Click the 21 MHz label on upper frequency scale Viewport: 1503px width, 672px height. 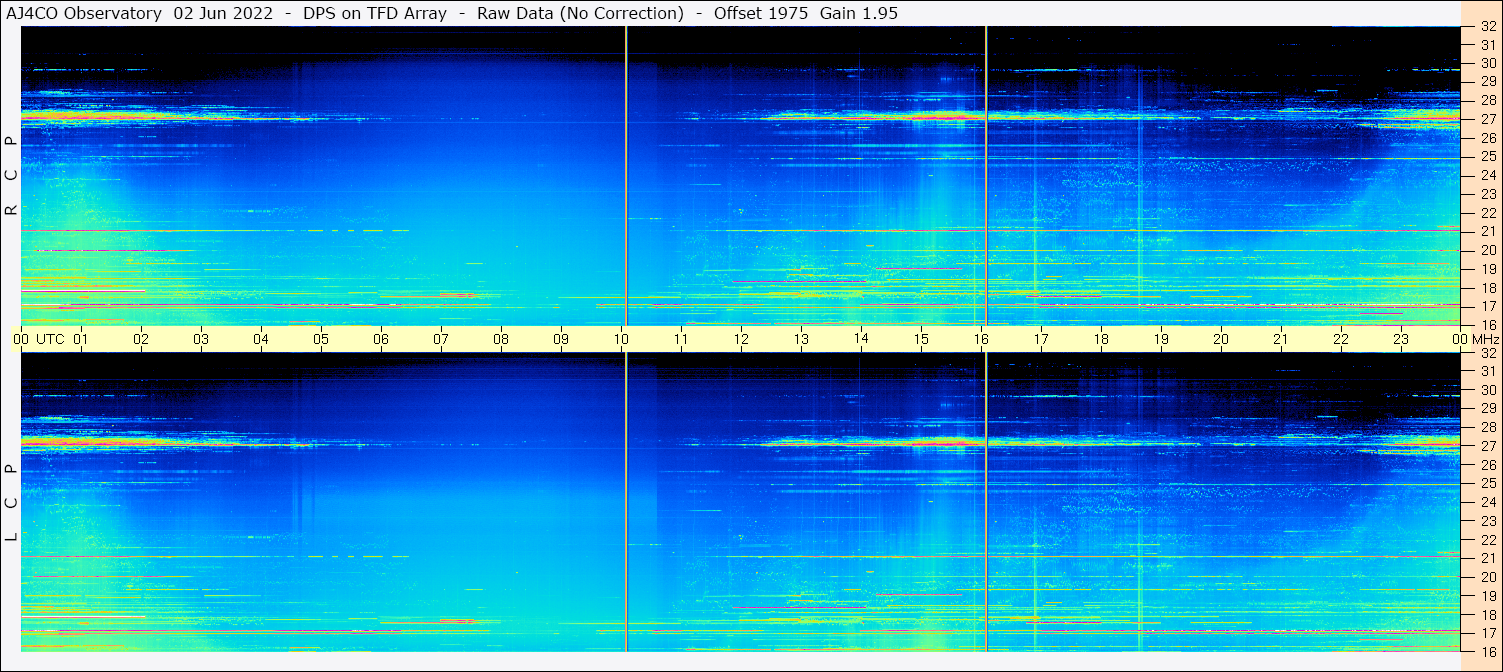1488,231
